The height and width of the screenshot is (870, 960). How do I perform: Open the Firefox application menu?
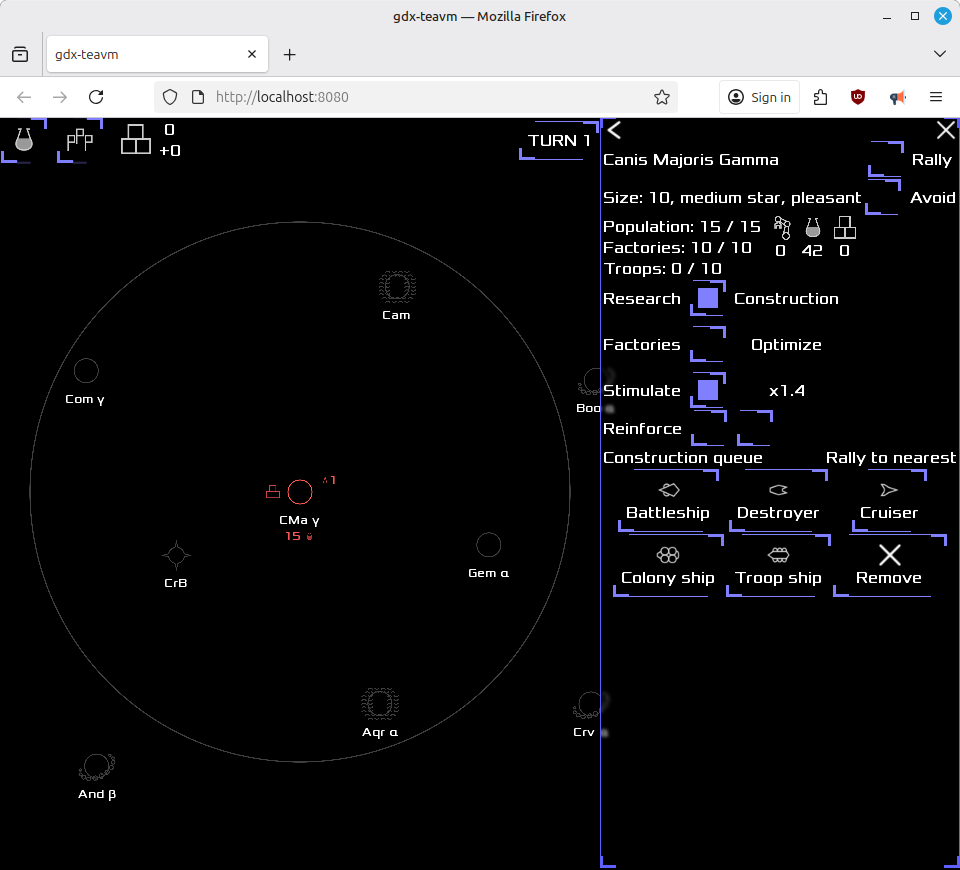click(x=936, y=97)
